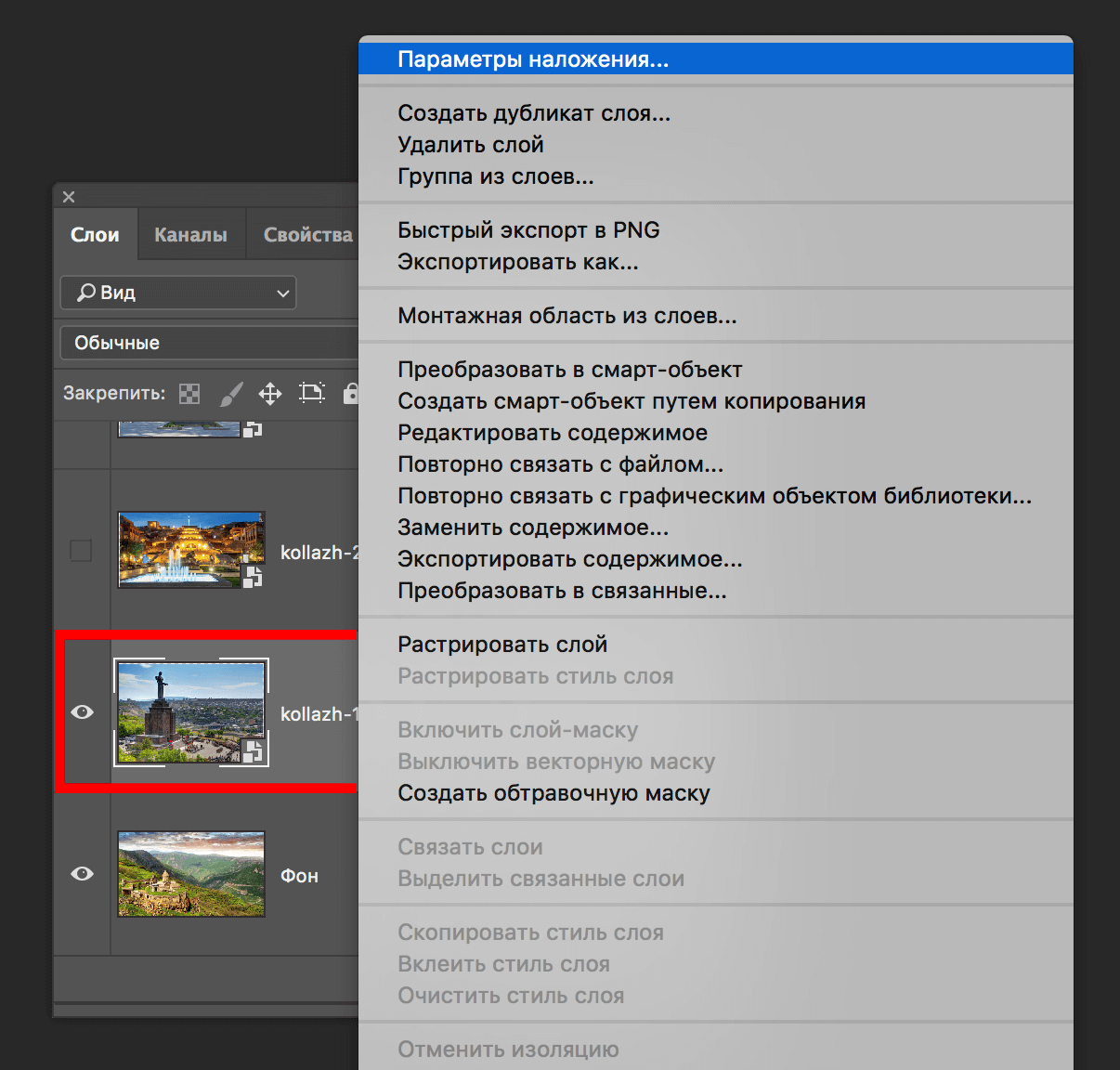The image size is (1120, 1070).
Task: Click smart object badge on kollazh-2 thumbnail
Action: click(253, 577)
